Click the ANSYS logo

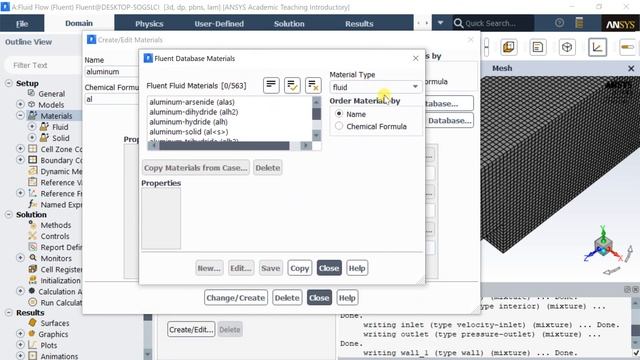click(620, 24)
